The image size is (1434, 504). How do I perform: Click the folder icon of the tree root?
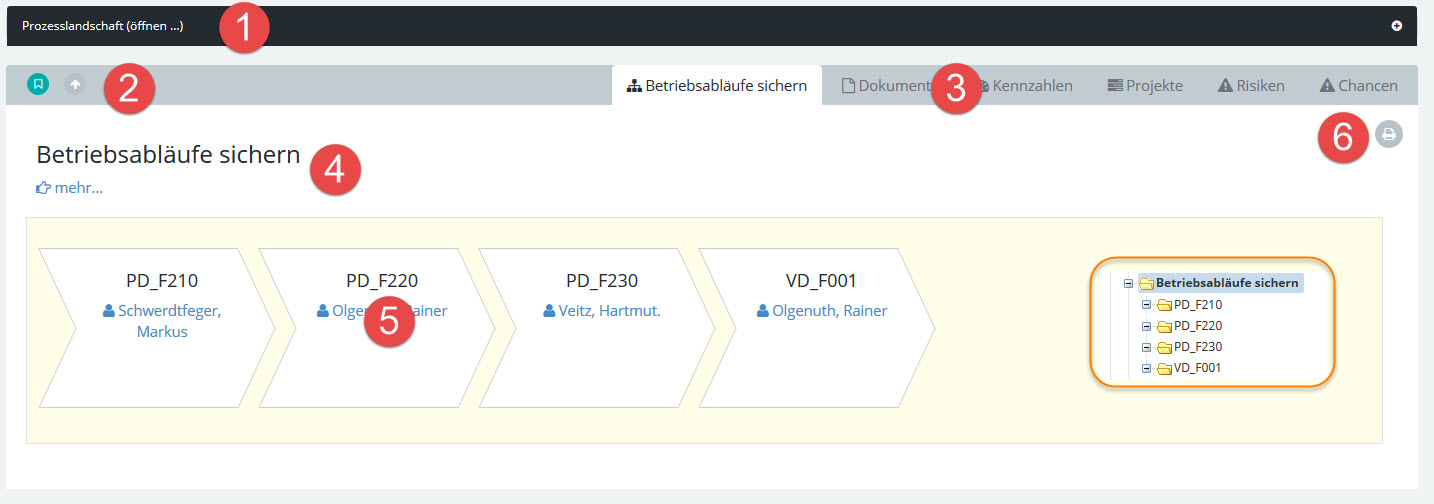tap(1146, 283)
